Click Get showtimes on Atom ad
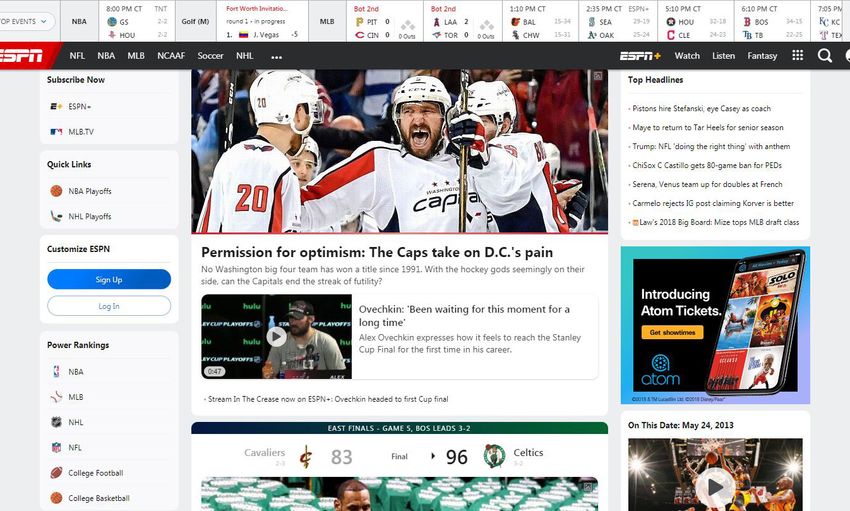Screen dimensions: 850x511 [672, 332]
